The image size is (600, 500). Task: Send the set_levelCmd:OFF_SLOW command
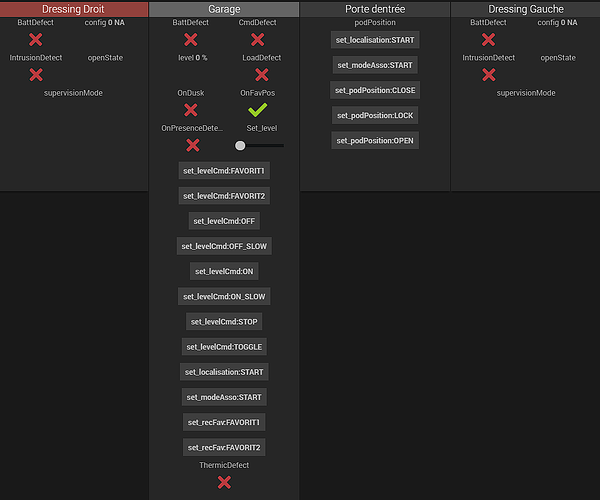point(224,246)
